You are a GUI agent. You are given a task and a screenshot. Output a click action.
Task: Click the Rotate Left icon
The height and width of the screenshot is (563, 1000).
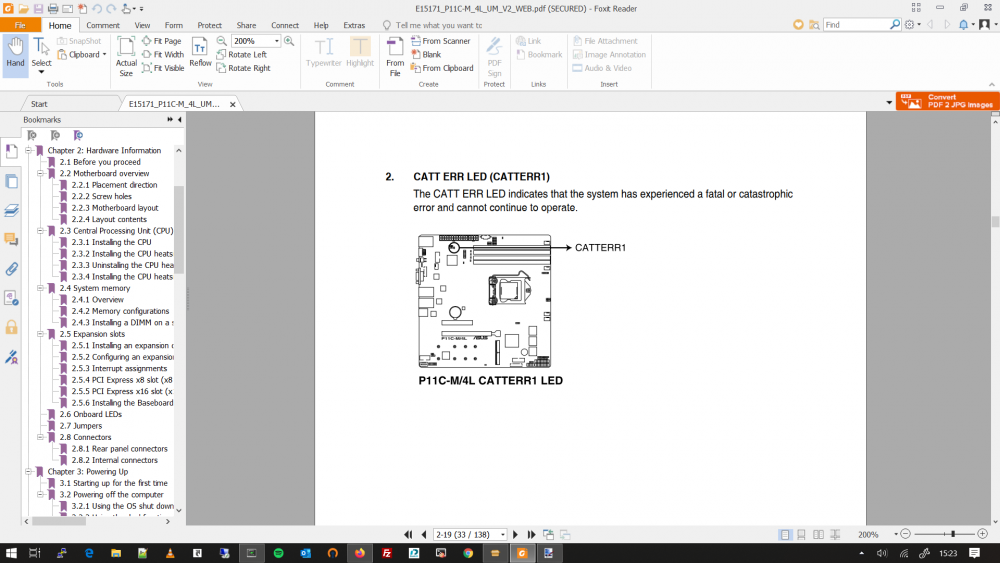tap(221, 55)
